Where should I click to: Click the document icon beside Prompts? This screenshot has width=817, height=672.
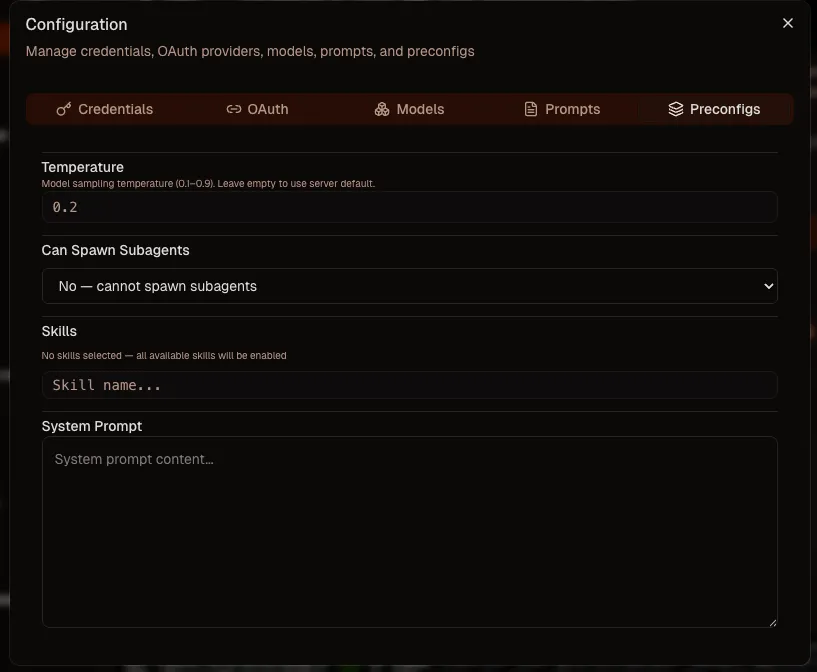[530, 109]
